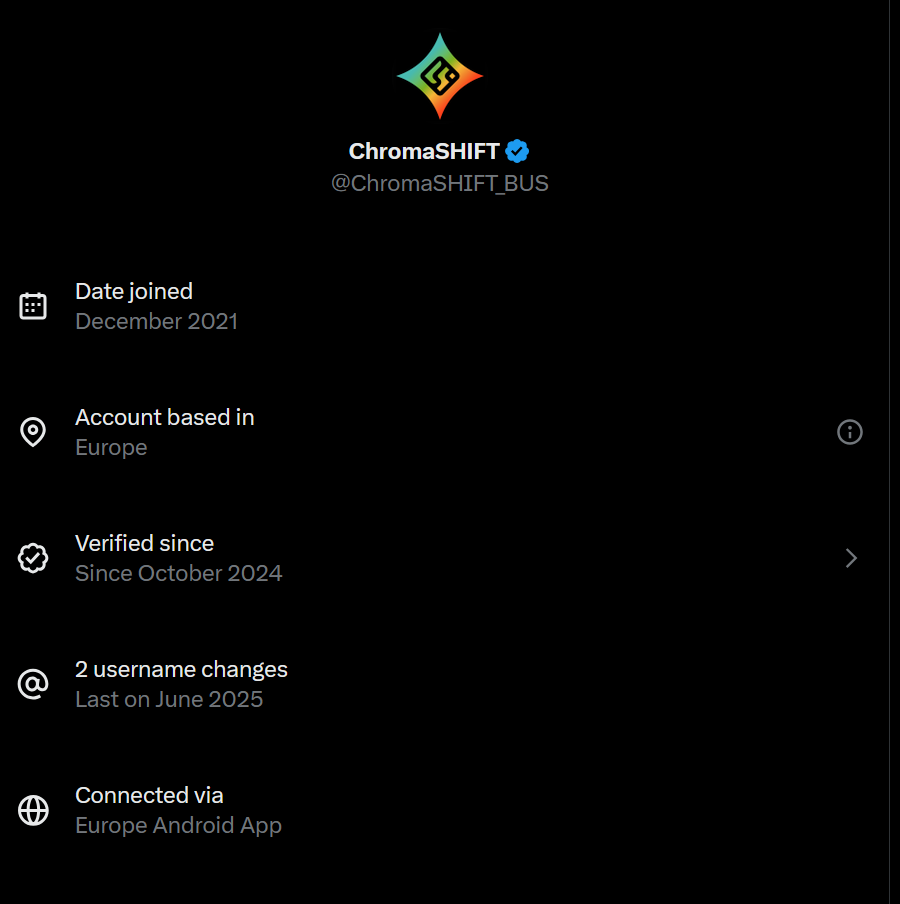Open the info icon for Account based in
The width and height of the screenshot is (900, 904).
pos(849,432)
